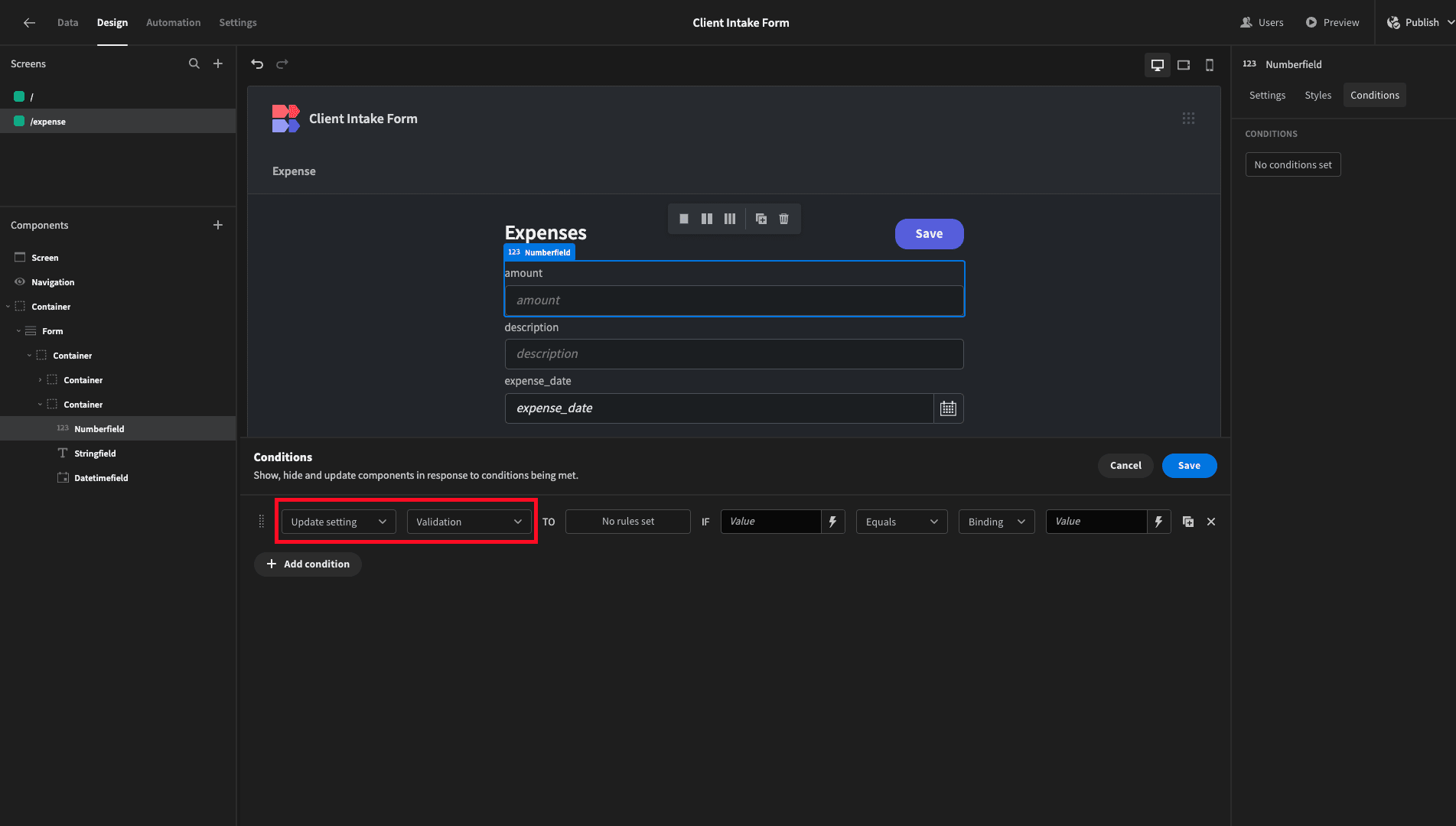Expand the Publish dropdown menu

(x=1451, y=23)
